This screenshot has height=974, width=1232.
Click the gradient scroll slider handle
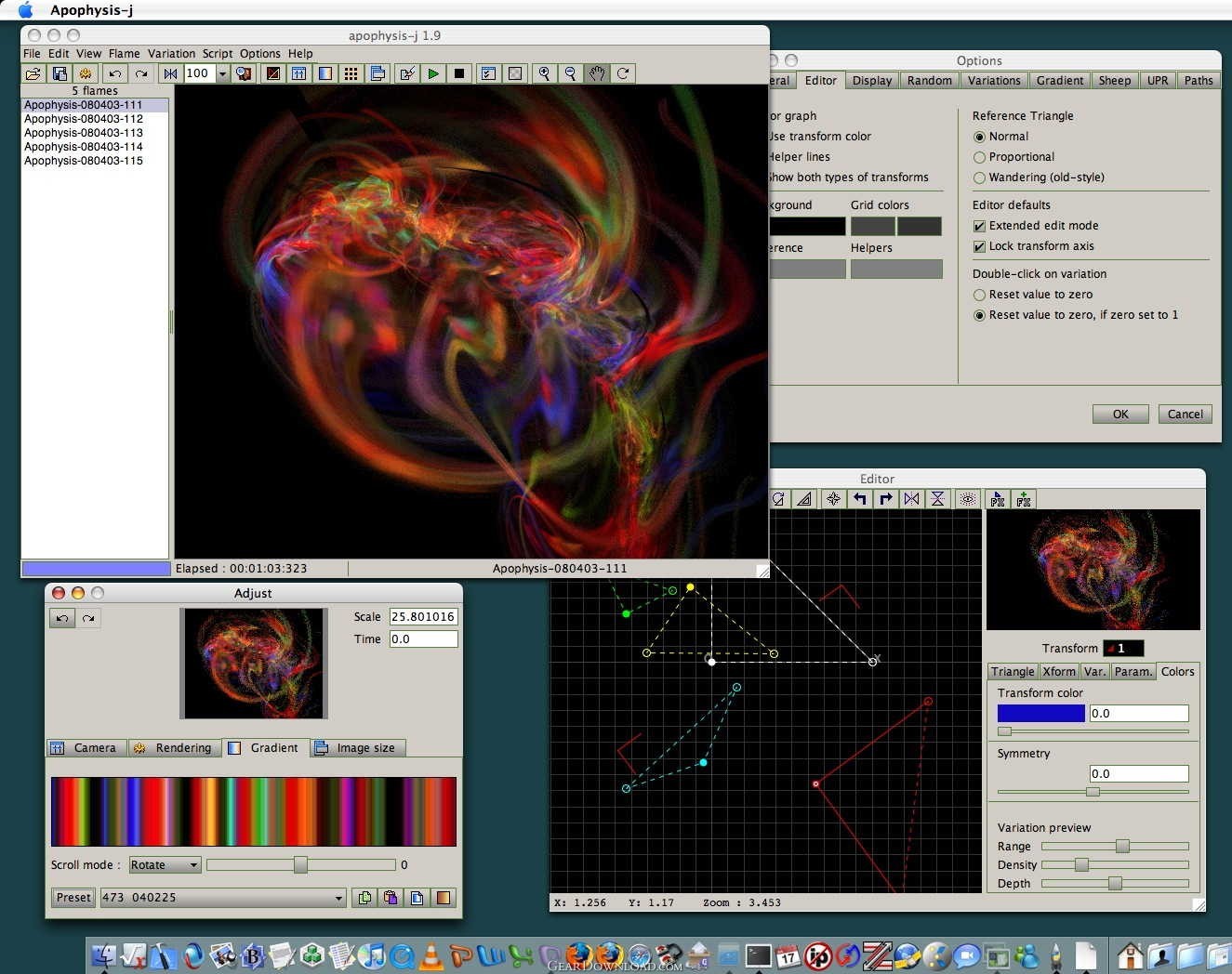click(300, 864)
